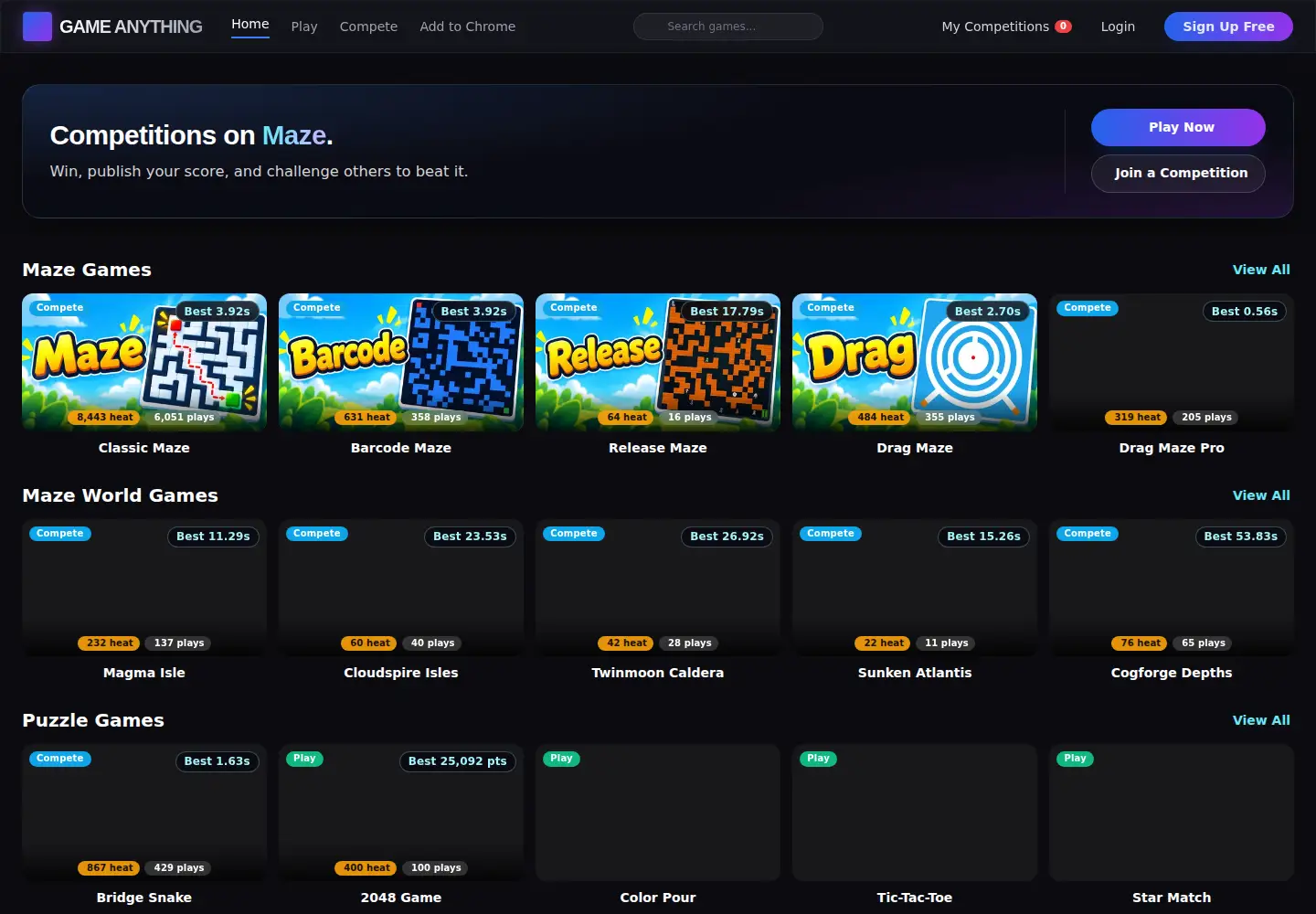Click the Best 25,092 pts badge
1316x914 pixels.
click(x=457, y=761)
